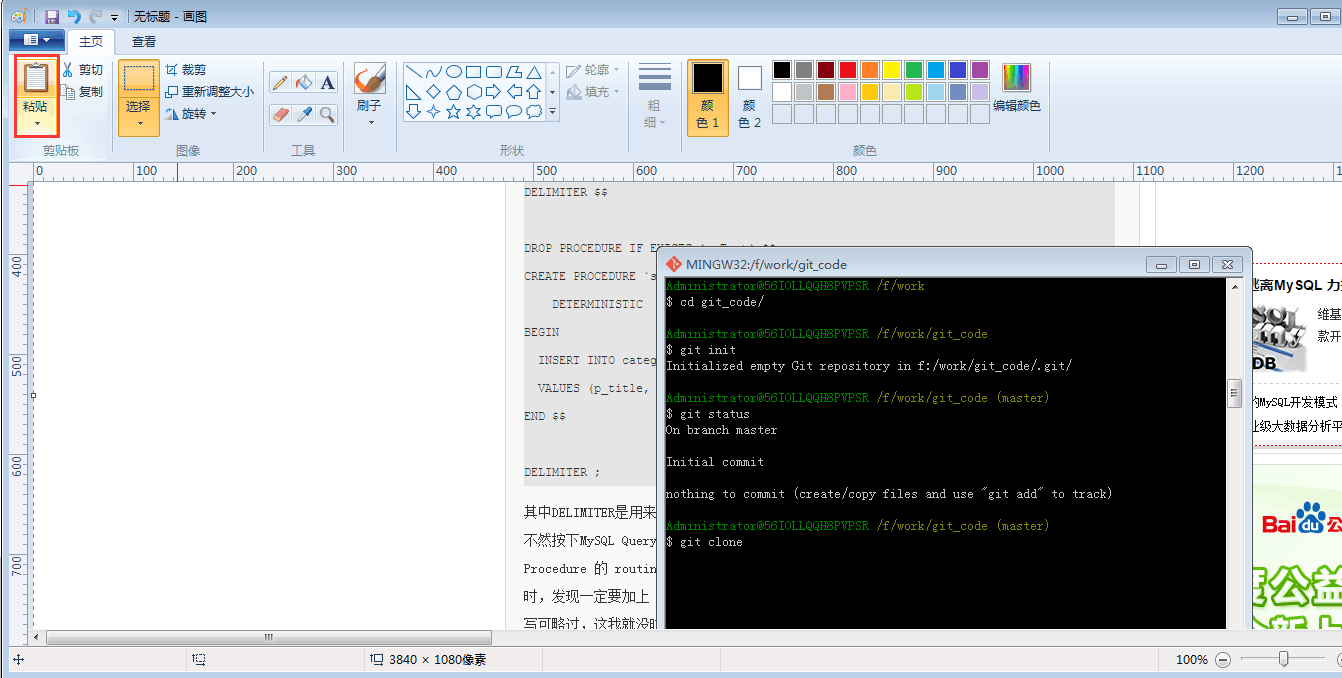Click the 100% zoom level text
Image resolution: width=1342 pixels, height=678 pixels.
(x=1192, y=660)
